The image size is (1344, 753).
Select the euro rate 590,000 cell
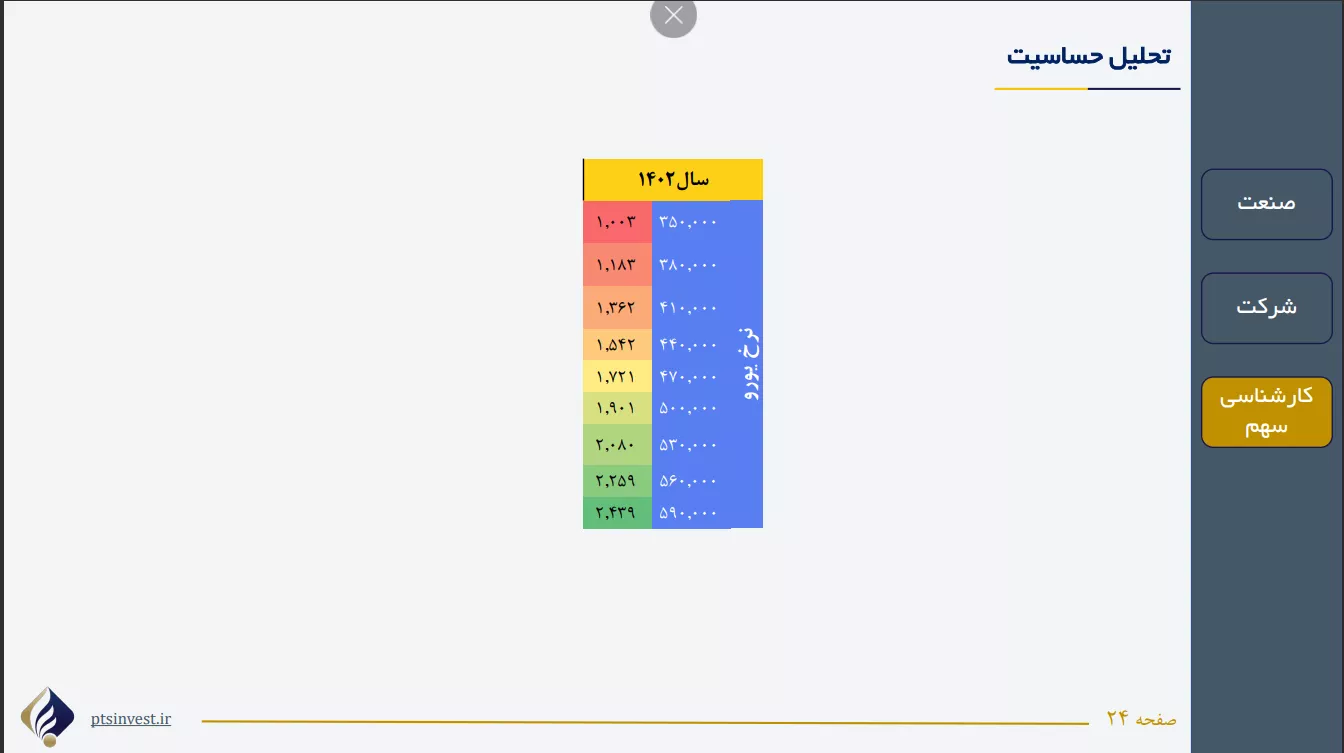[x=689, y=513]
